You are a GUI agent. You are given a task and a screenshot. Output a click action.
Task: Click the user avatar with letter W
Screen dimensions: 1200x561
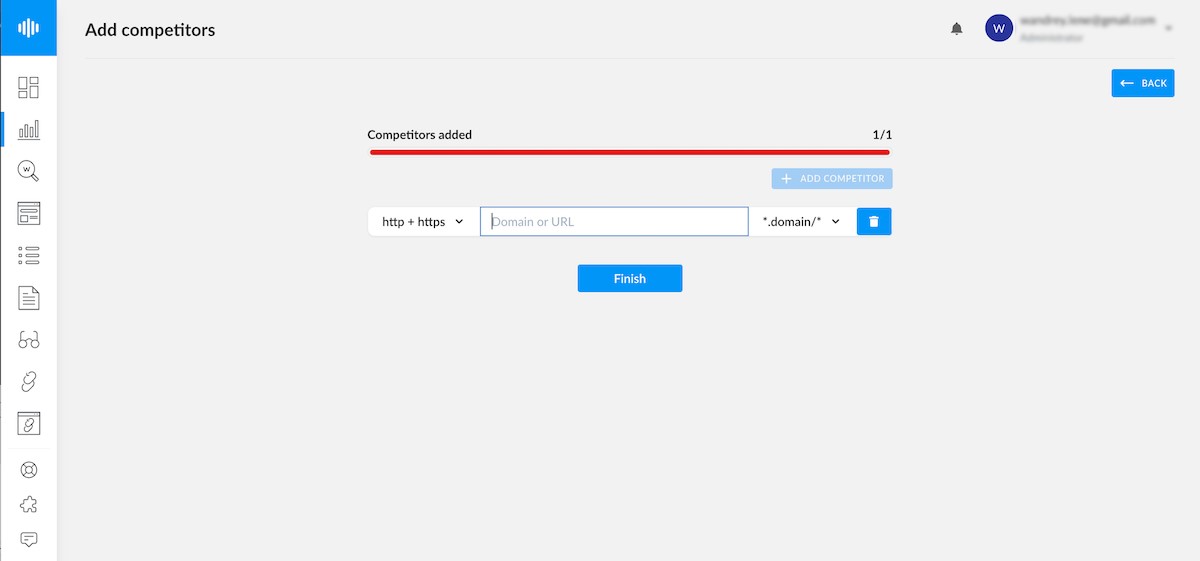point(999,28)
